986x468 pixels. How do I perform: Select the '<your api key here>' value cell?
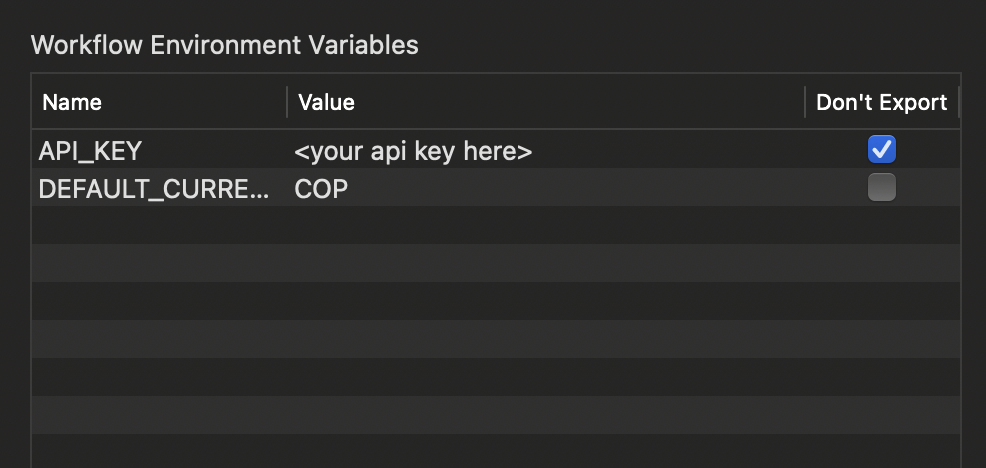(546, 150)
